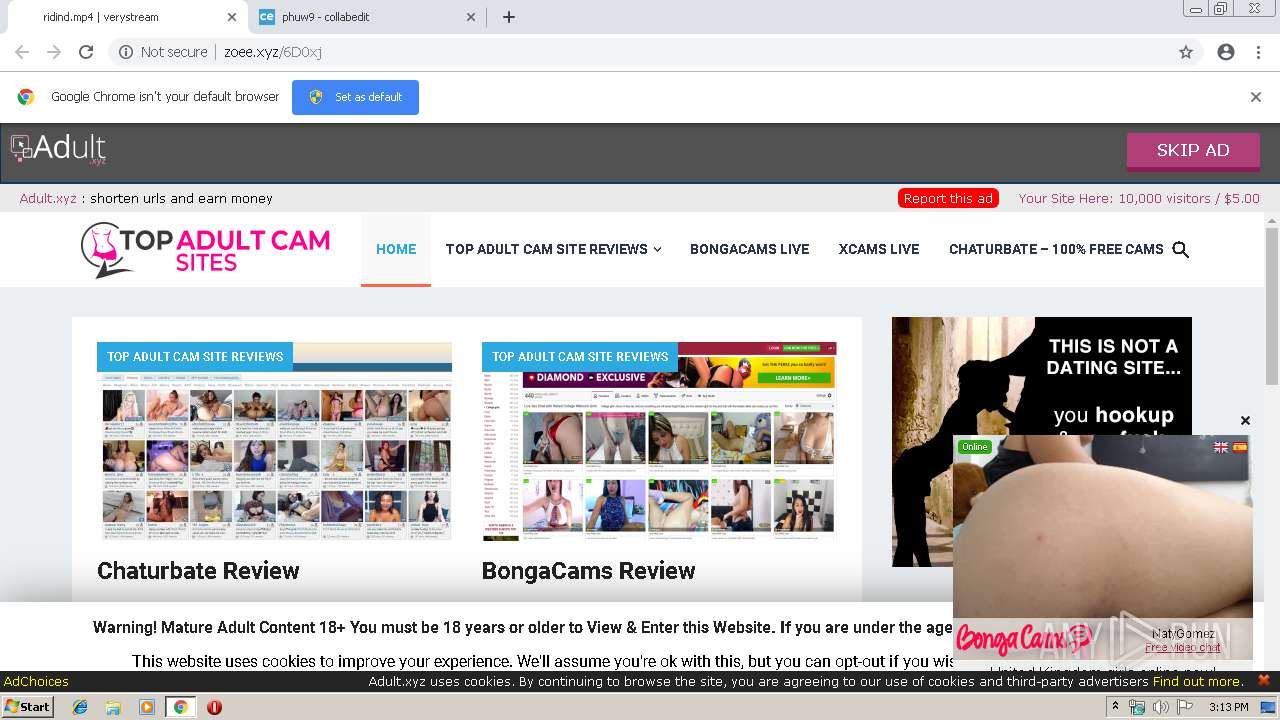Click the Report this ad button
Viewport: 1280px width, 720px height.
pyautogui.click(x=948, y=198)
